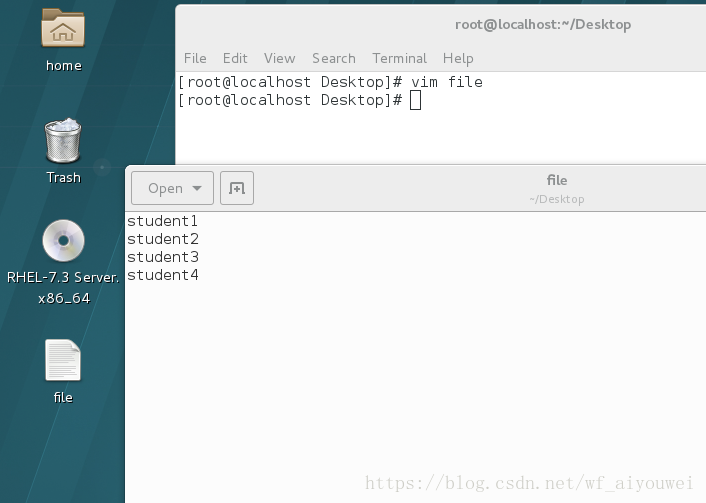The height and width of the screenshot is (503, 706).
Task: Expand the Open dropdown in gedit
Action: click(172, 188)
